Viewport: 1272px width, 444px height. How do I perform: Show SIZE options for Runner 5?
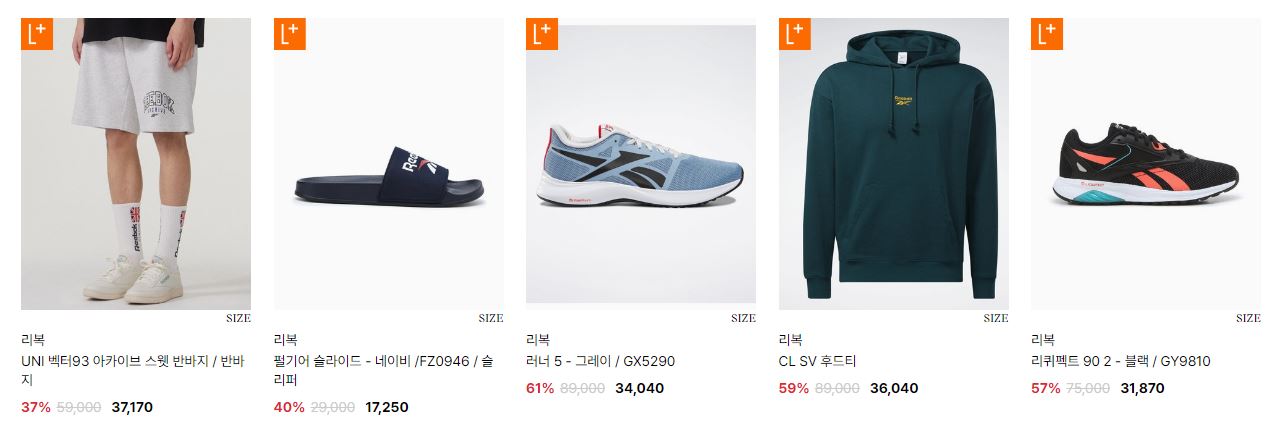pos(743,318)
